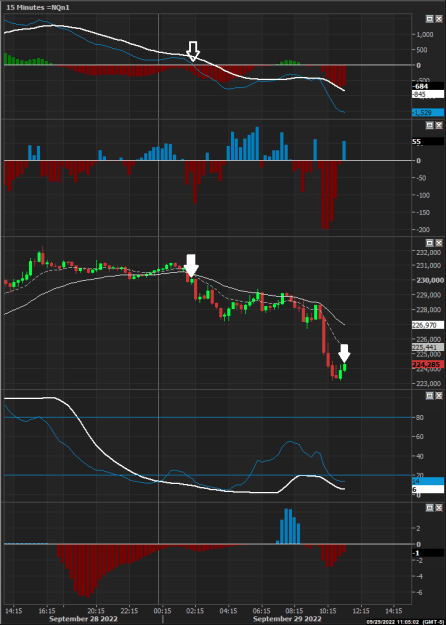The image size is (446, 625).
Task: Close the stochastic oscillator pane
Action: point(438,395)
